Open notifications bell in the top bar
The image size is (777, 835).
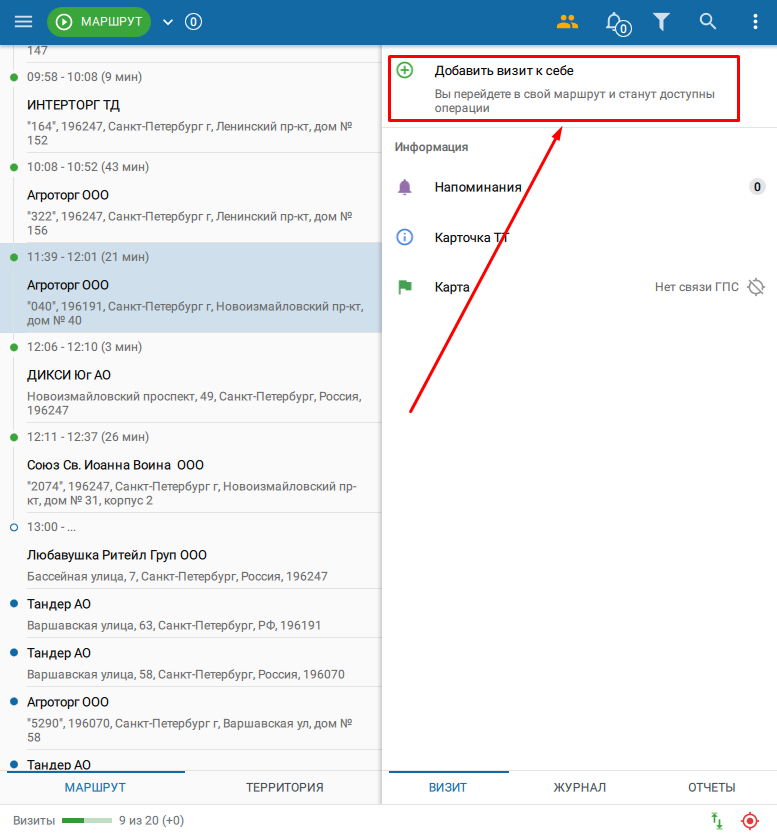point(617,23)
